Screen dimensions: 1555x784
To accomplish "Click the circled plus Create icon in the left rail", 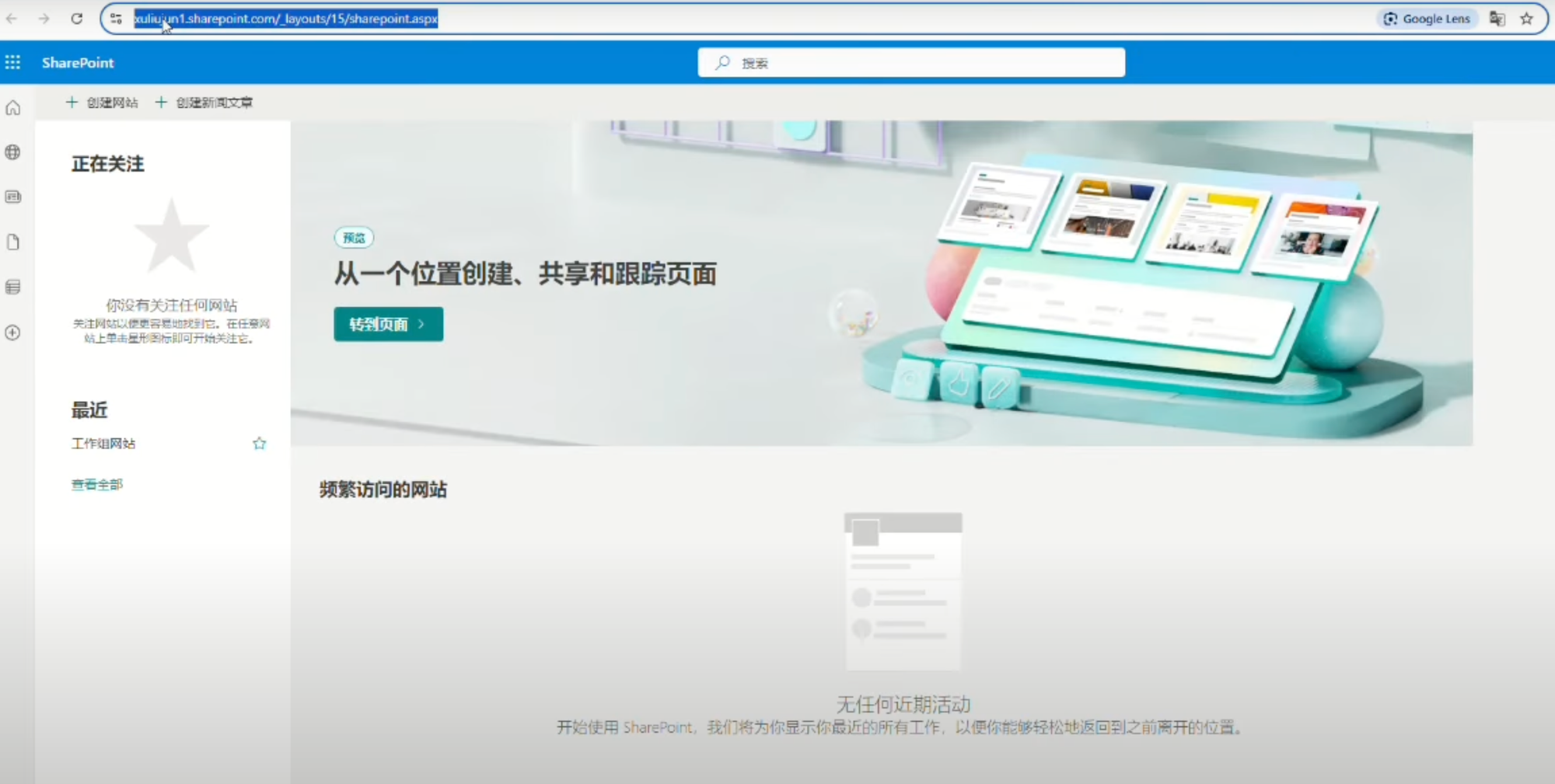I will [13, 333].
